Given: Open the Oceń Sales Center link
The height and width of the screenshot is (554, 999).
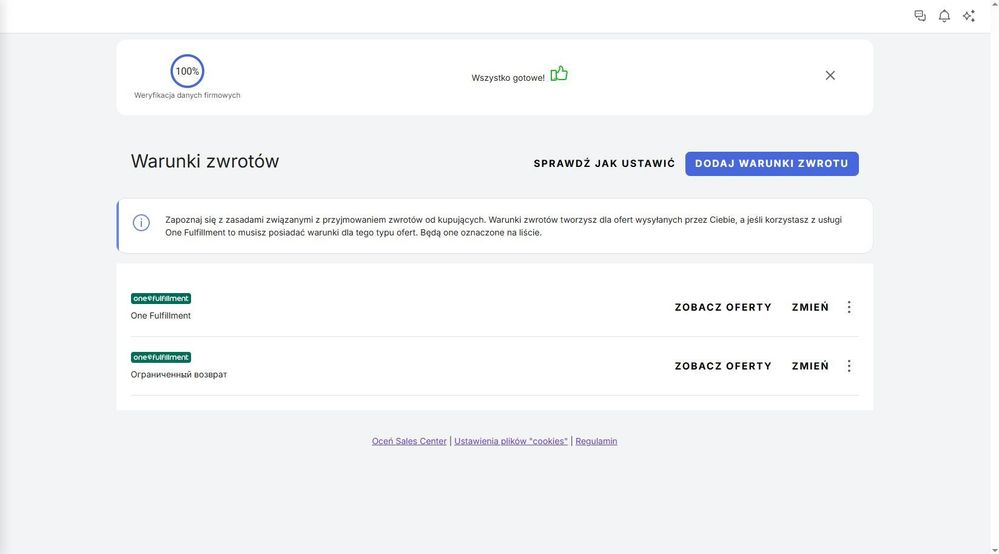Looking at the screenshot, I should click(x=409, y=441).
